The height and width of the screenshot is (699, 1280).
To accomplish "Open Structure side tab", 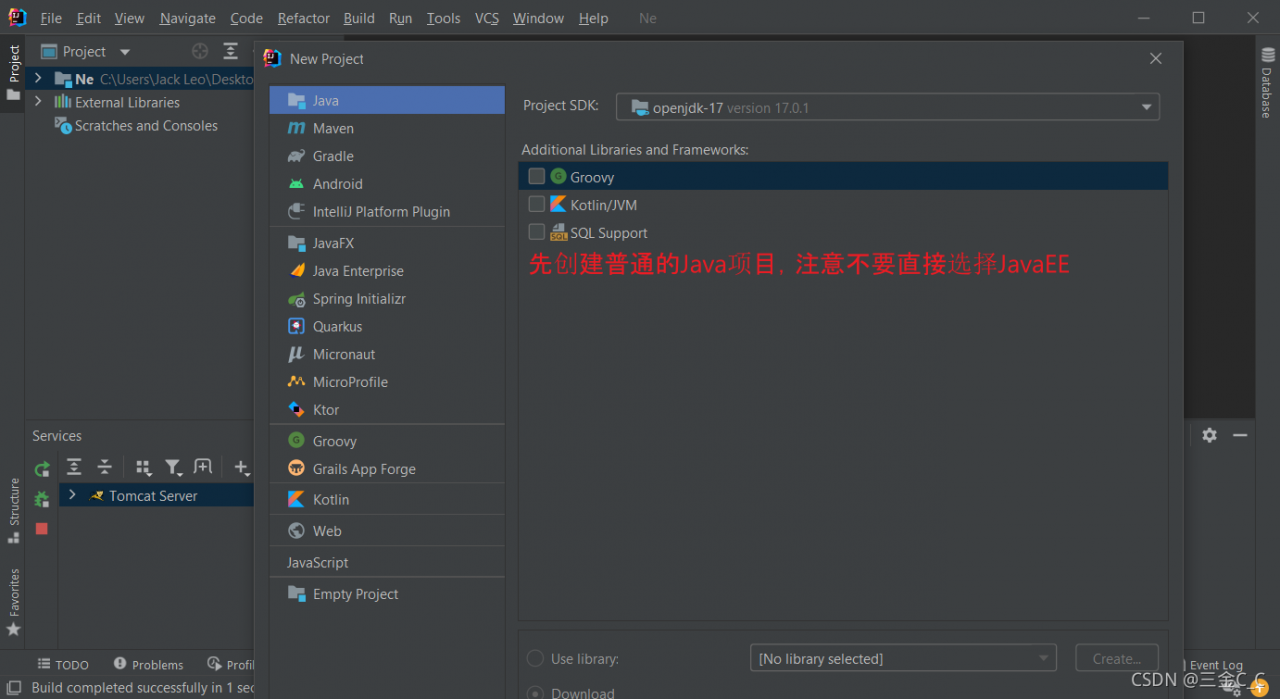I will (x=14, y=510).
